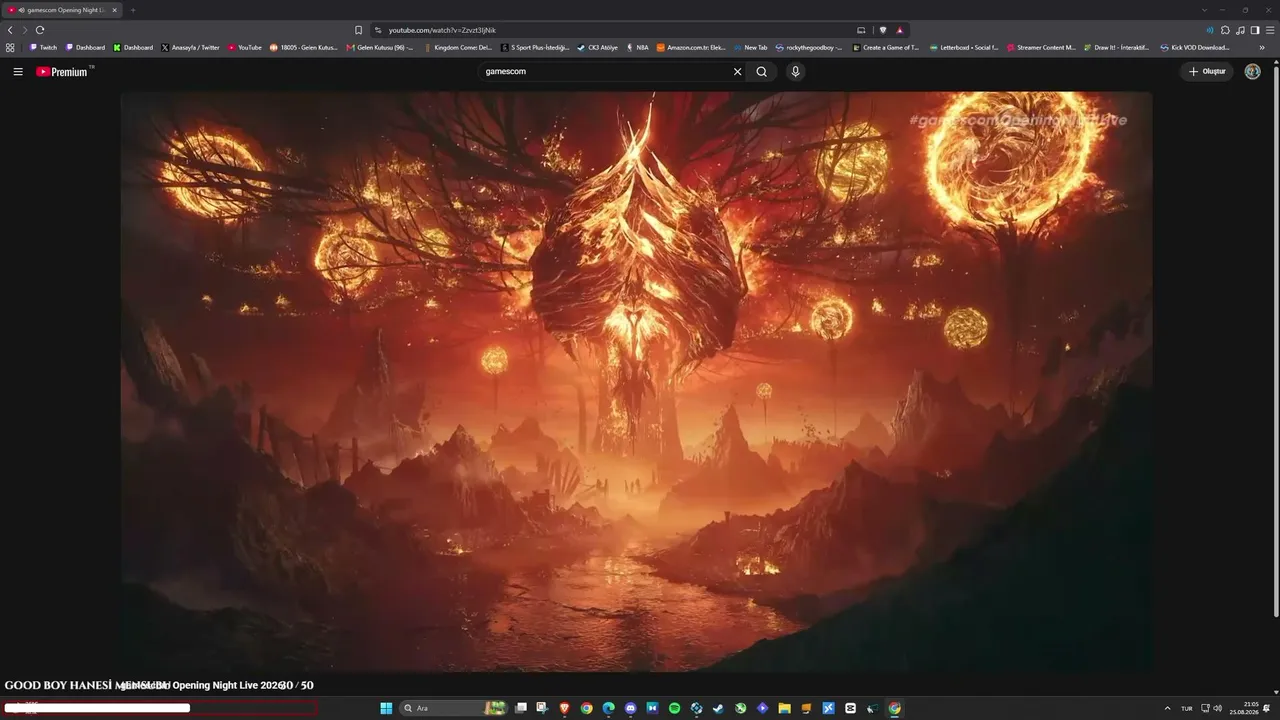1280x720 pixels.
Task: Click the gamescom video player
Action: (637, 381)
